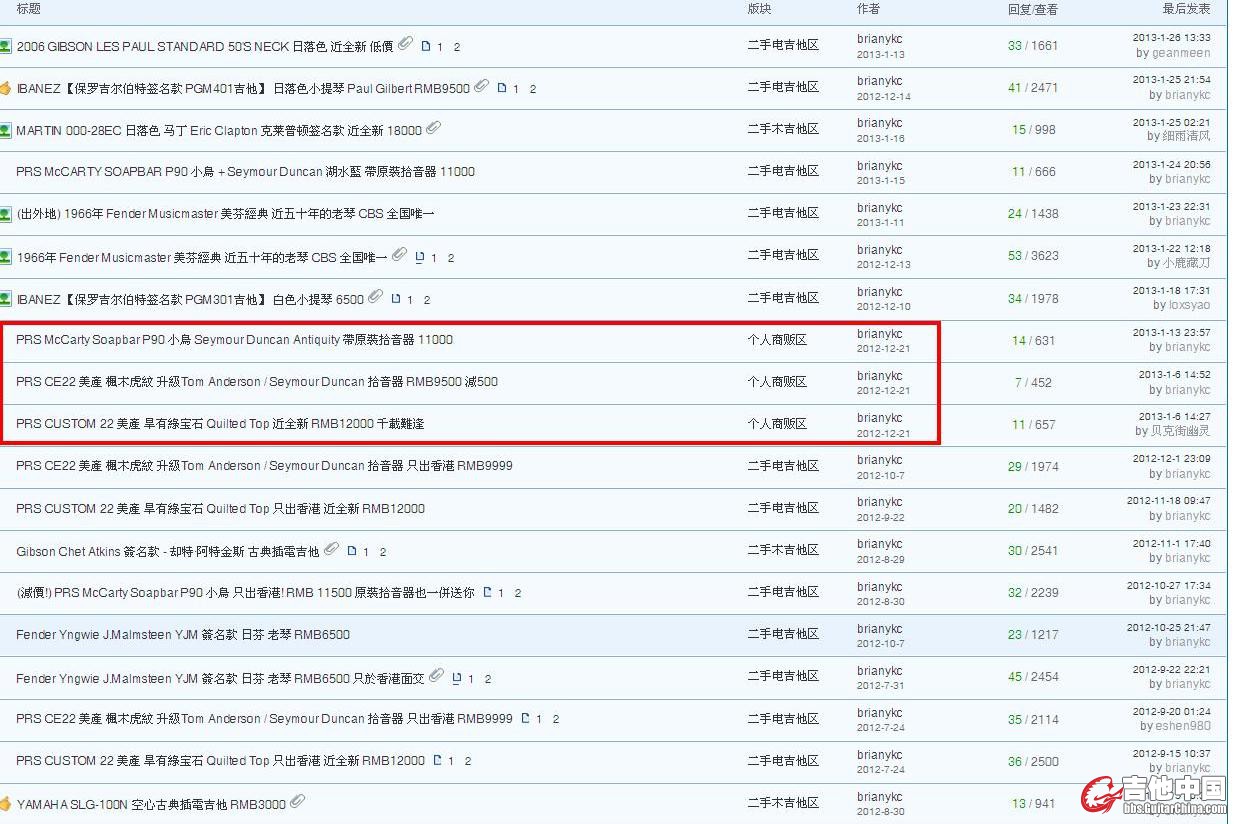The height and width of the screenshot is (824, 1234).
Task: Click page icon on PRS CE22 thread with 35 replies
Action: 526,719
